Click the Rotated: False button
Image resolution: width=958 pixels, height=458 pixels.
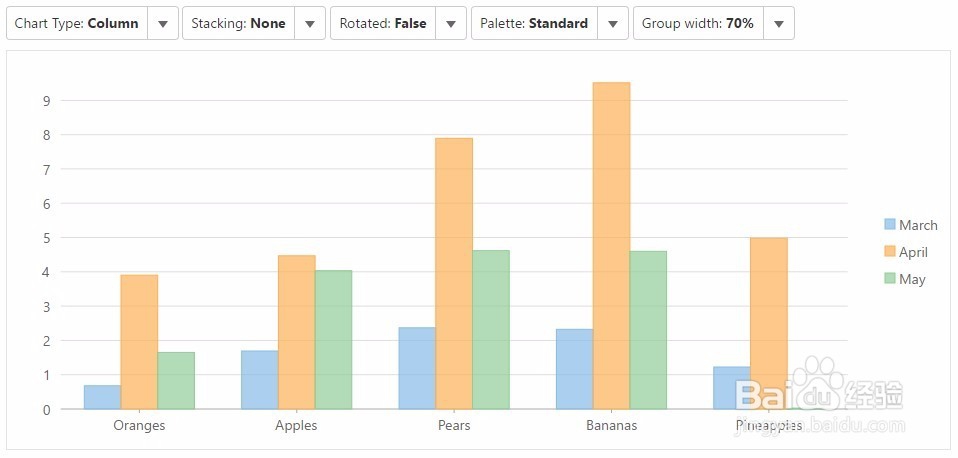click(385, 24)
